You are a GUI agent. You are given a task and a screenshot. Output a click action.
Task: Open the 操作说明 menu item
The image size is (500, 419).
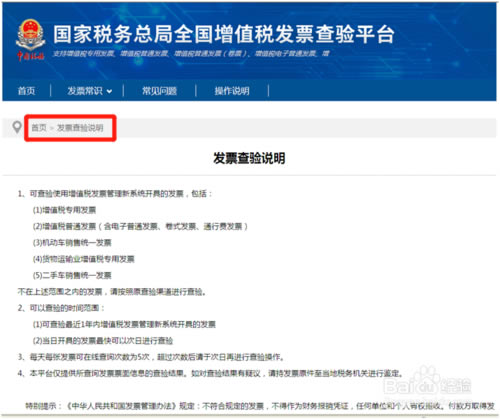pyautogui.click(x=232, y=91)
